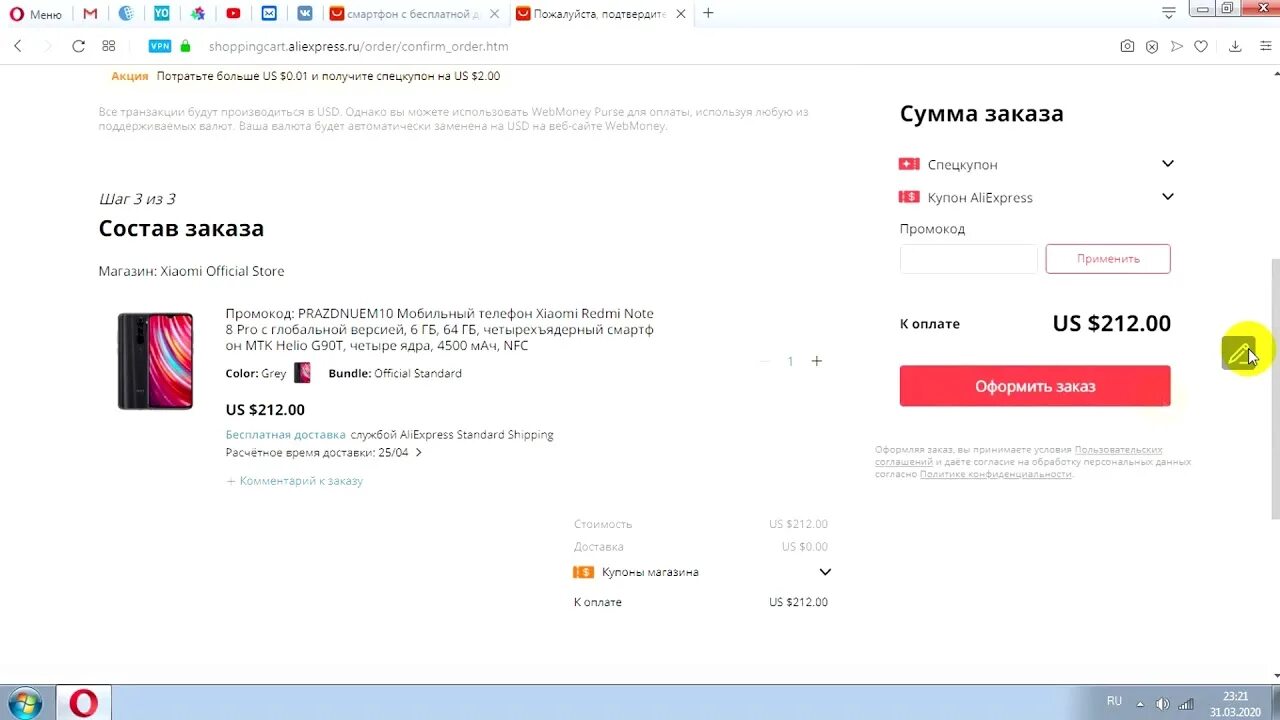The width and height of the screenshot is (1280, 720).
Task: Click the Купоны магазина orange coupon icon
Action: coord(583,572)
